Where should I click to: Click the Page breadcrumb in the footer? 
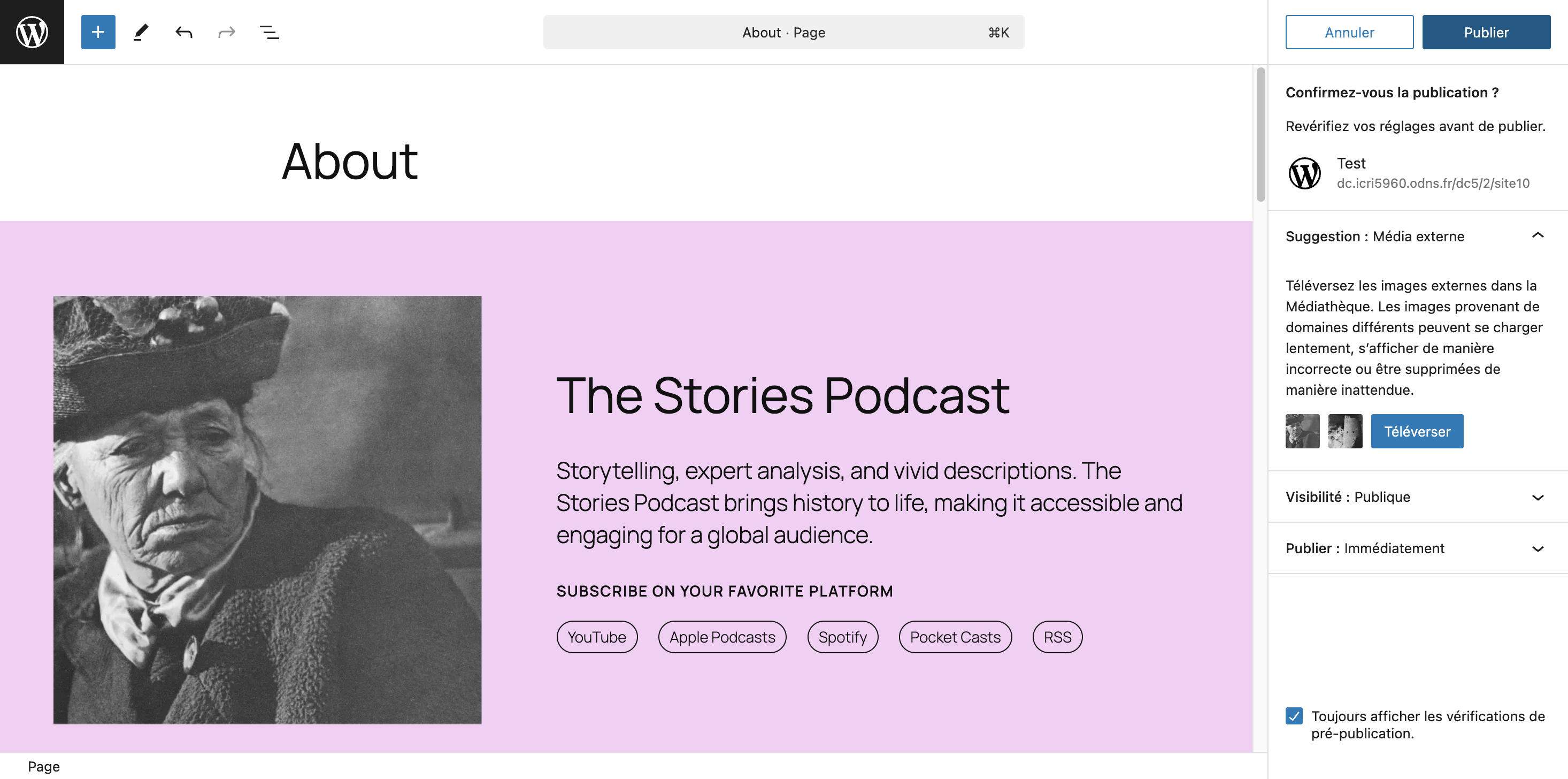(44, 766)
